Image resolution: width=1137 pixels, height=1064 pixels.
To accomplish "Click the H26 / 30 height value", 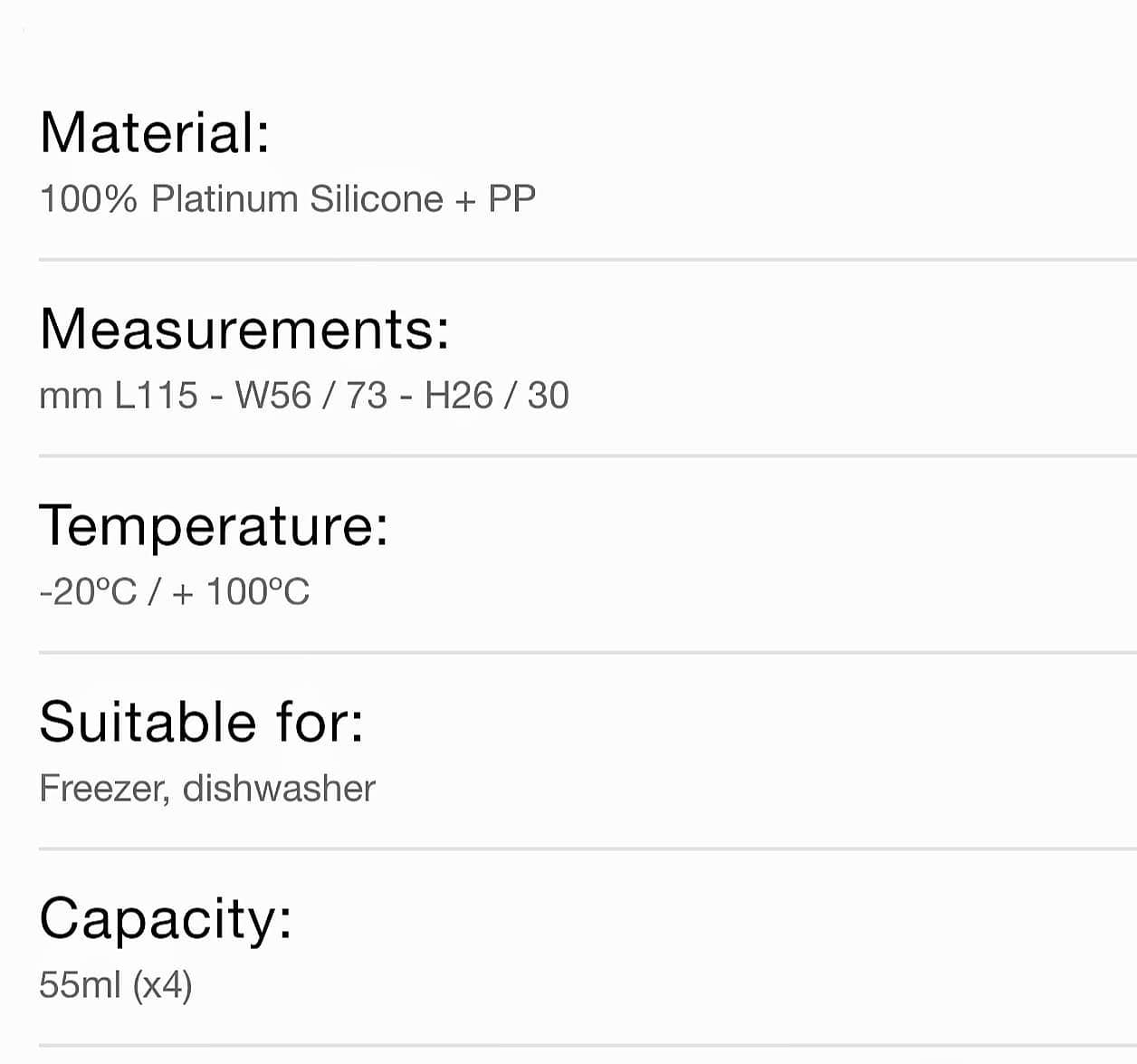I will [497, 396].
